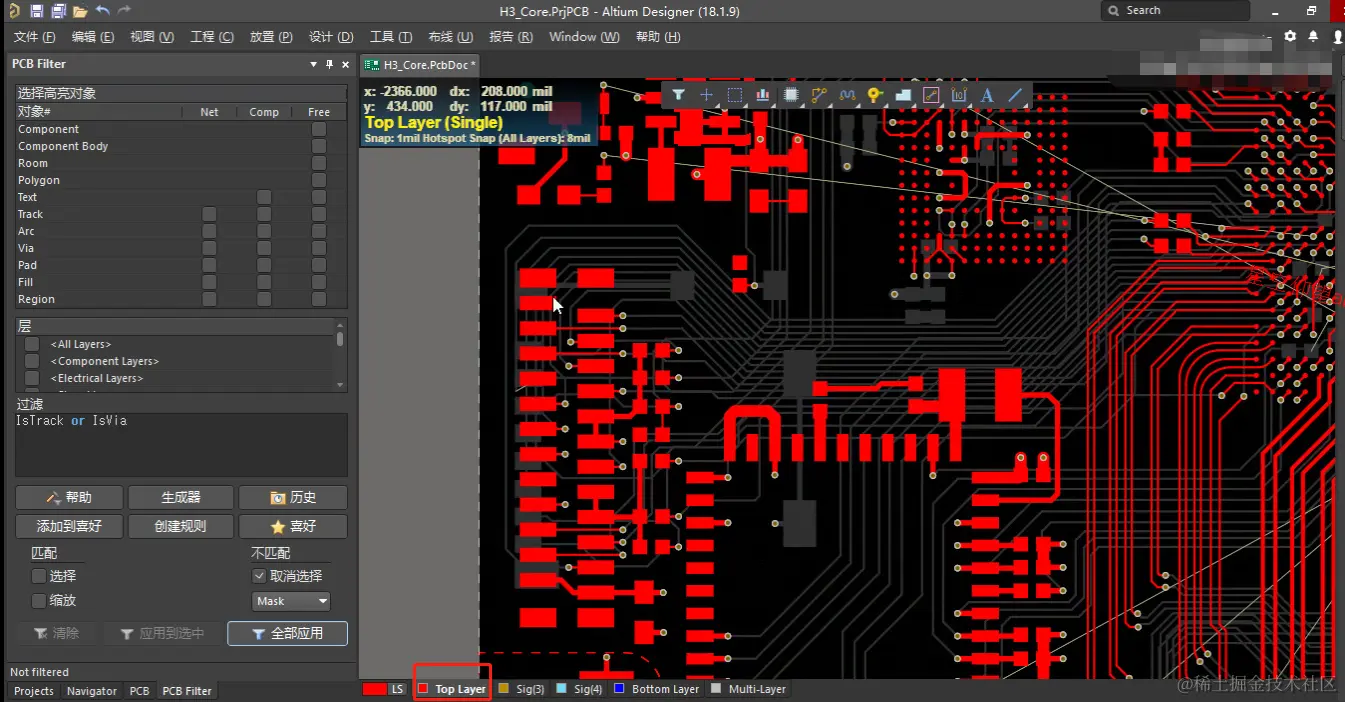Tick the Free checkbox for Component row
1345x702 pixels.
[319, 129]
